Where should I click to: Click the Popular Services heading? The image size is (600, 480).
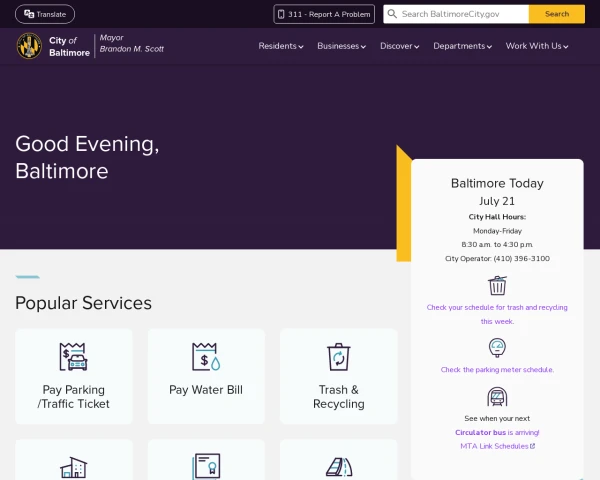pyautogui.click(x=83, y=303)
